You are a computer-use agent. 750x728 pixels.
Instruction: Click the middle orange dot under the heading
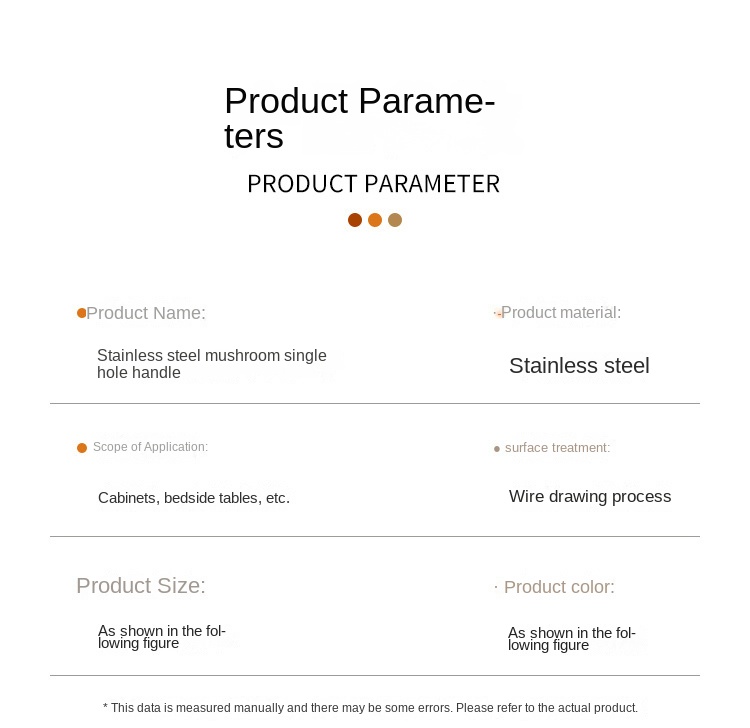click(x=375, y=220)
